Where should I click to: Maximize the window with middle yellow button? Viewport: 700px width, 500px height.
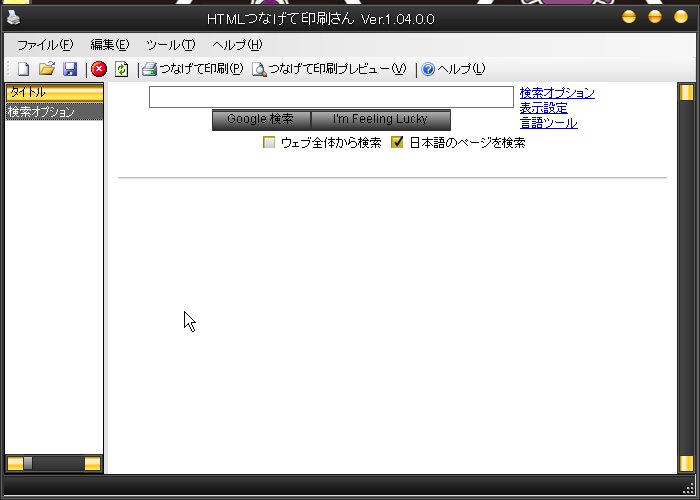tap(654, 17)
